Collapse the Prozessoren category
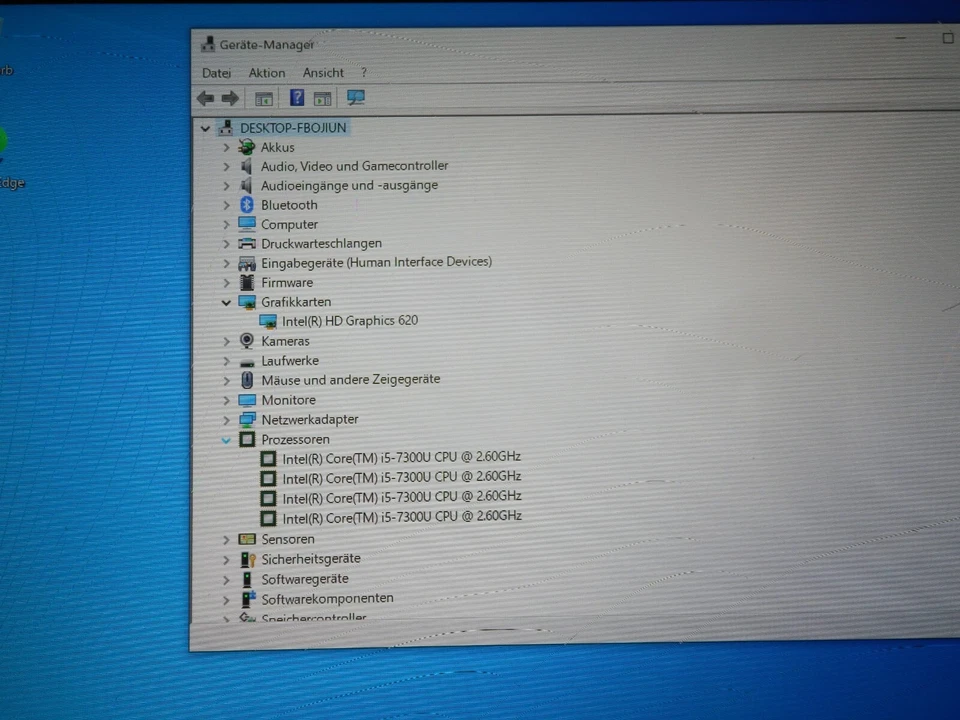Screen dimensions: 960x720 pos(227,440)
